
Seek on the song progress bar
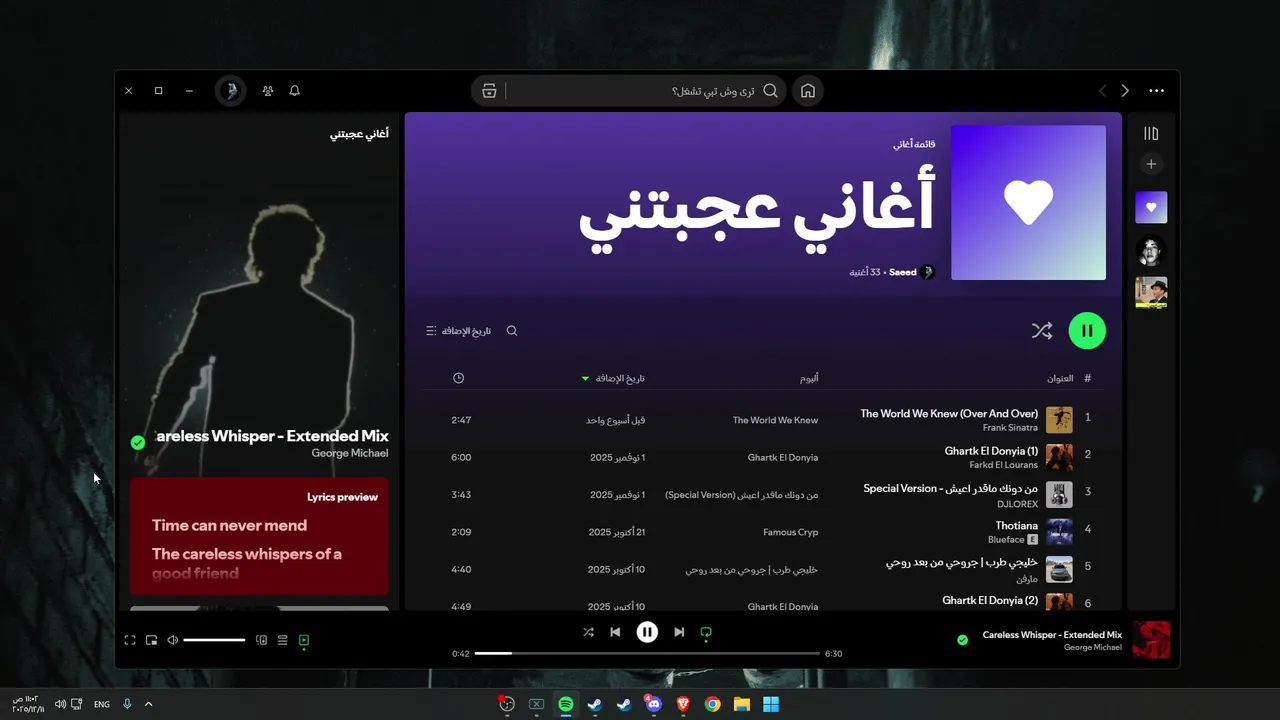647,653
